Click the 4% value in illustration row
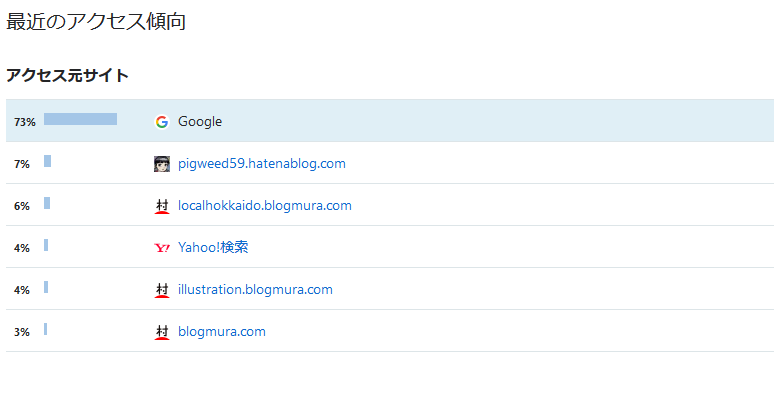Screen dimensions: 782x398 click(x=21, y=290)
